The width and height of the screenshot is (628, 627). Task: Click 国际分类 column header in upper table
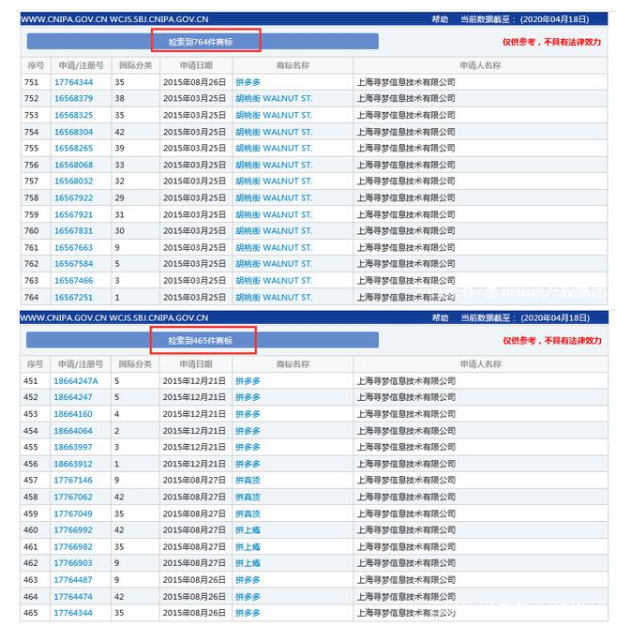[x=136, y=66]
